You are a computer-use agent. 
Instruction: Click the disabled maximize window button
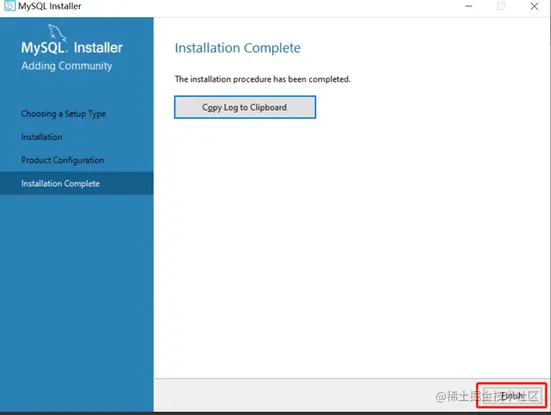click(x=501, y=6)
